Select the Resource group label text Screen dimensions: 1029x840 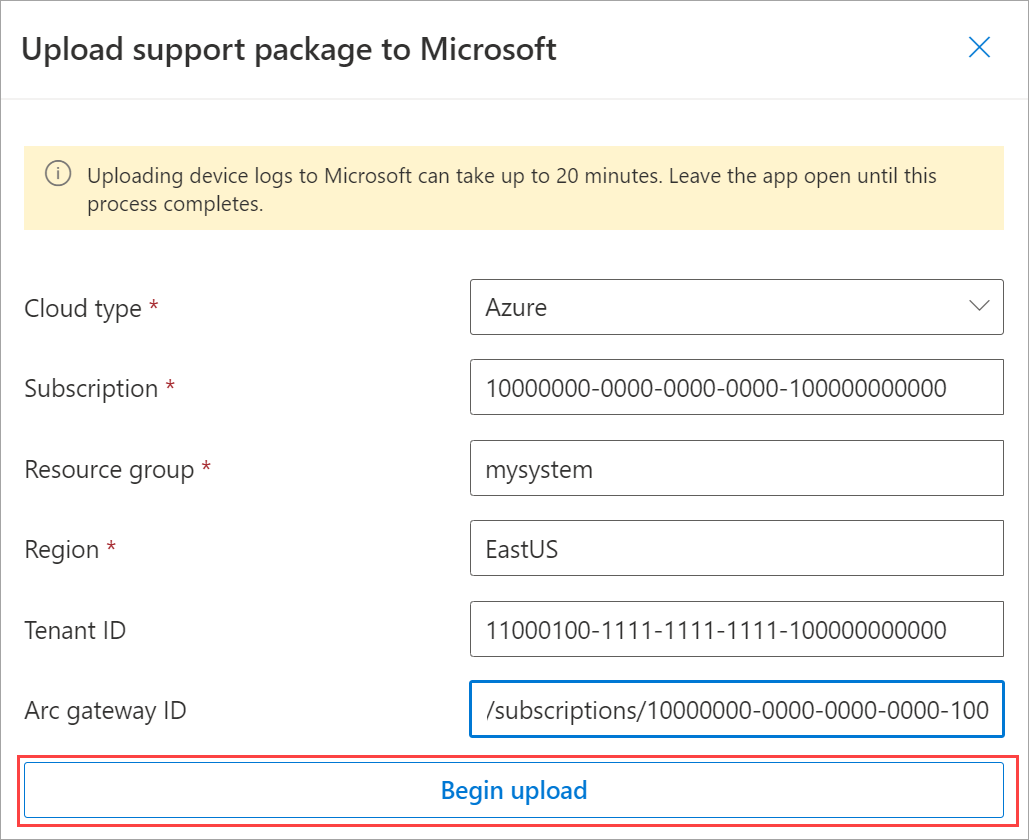click(x=109, y=469)
